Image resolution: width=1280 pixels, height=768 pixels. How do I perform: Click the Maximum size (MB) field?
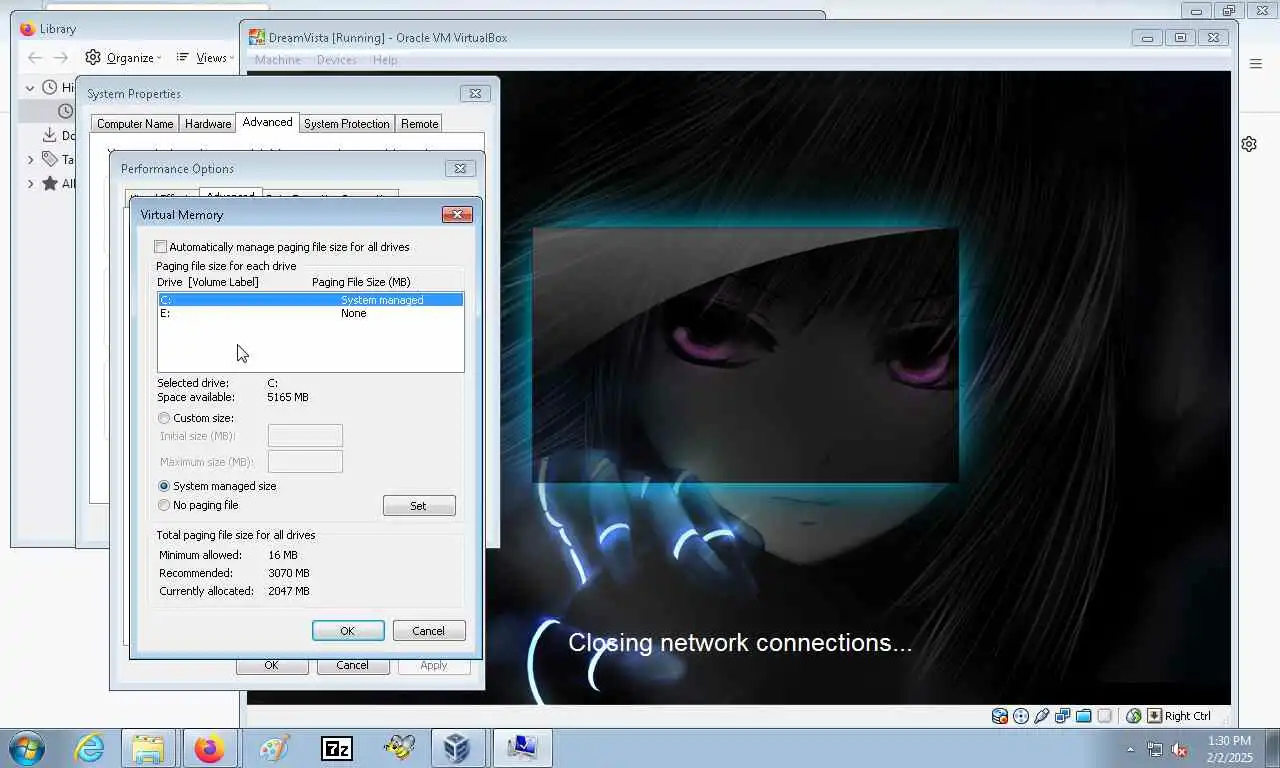pos(305,462)
